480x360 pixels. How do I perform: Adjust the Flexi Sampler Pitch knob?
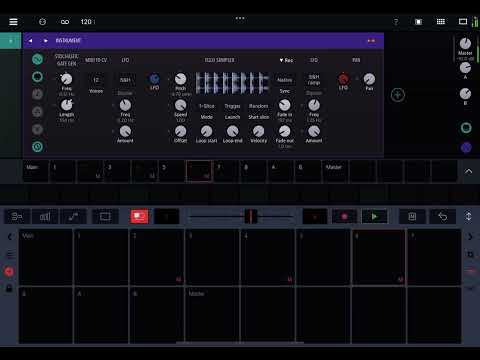tap(180, 79)
